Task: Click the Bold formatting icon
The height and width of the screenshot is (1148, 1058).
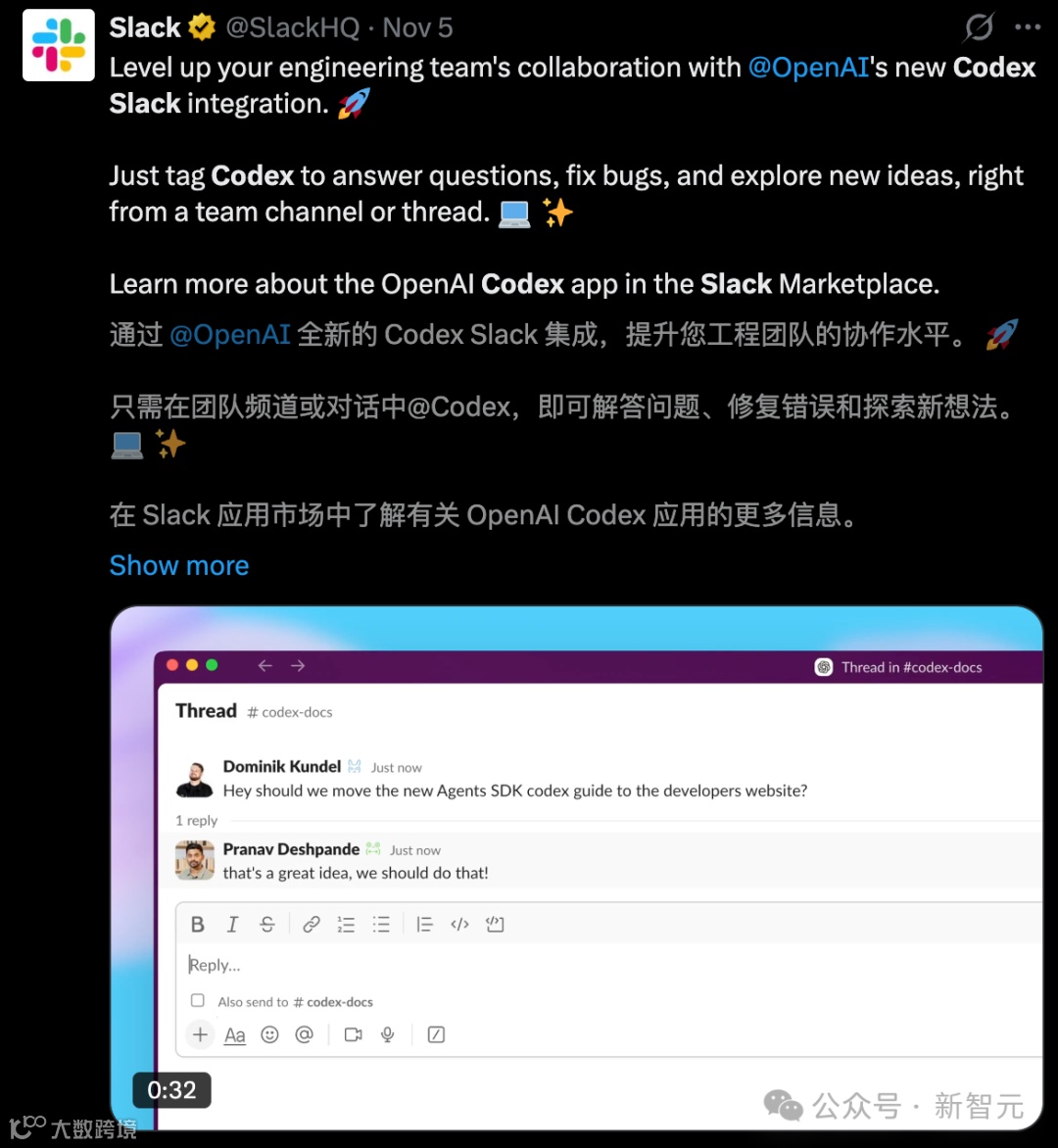Action: tap(198, 924)
